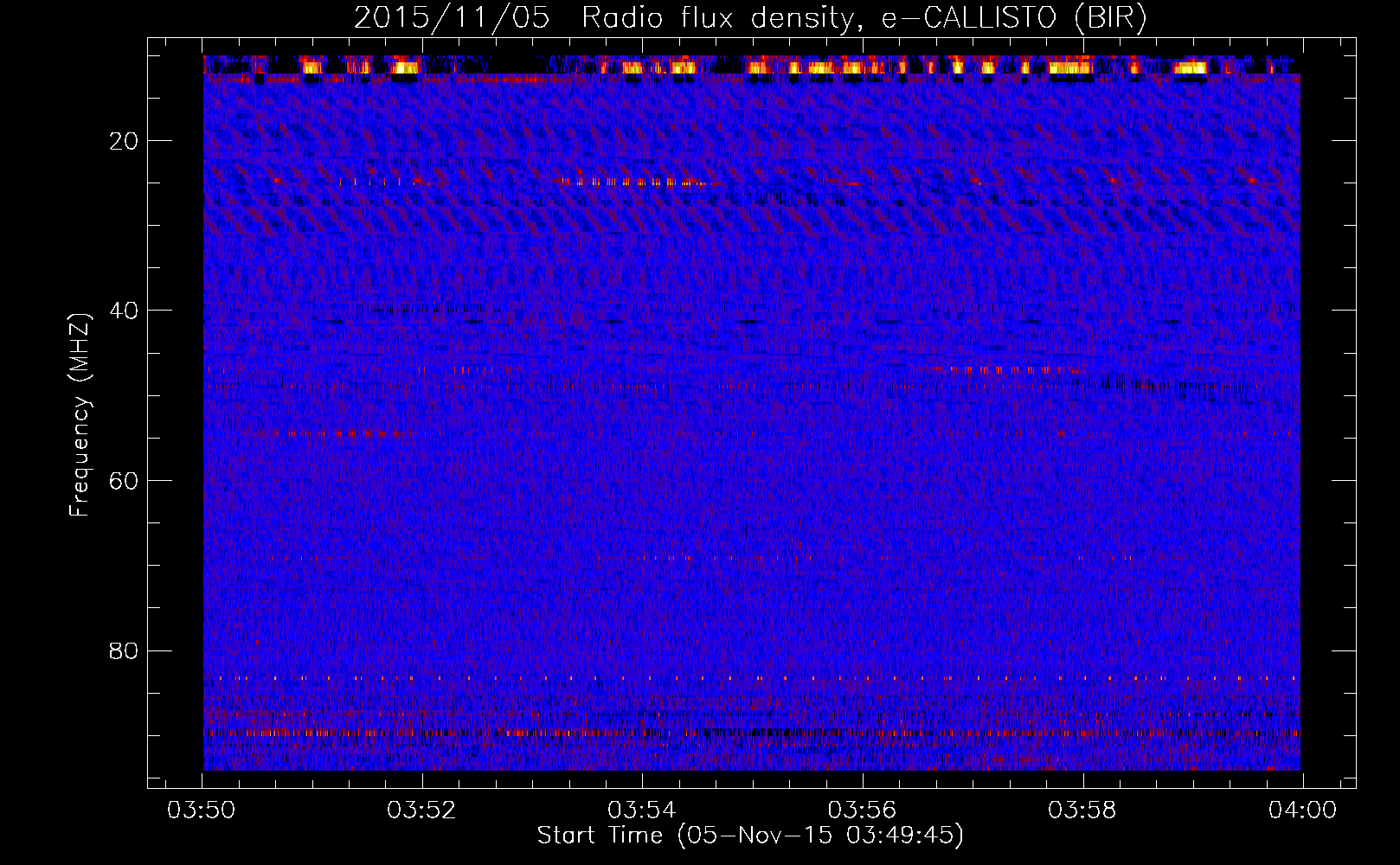Click the 80 frequency tick label
The height and width of the screenshot is (865, 1400).
coord(125,650)
